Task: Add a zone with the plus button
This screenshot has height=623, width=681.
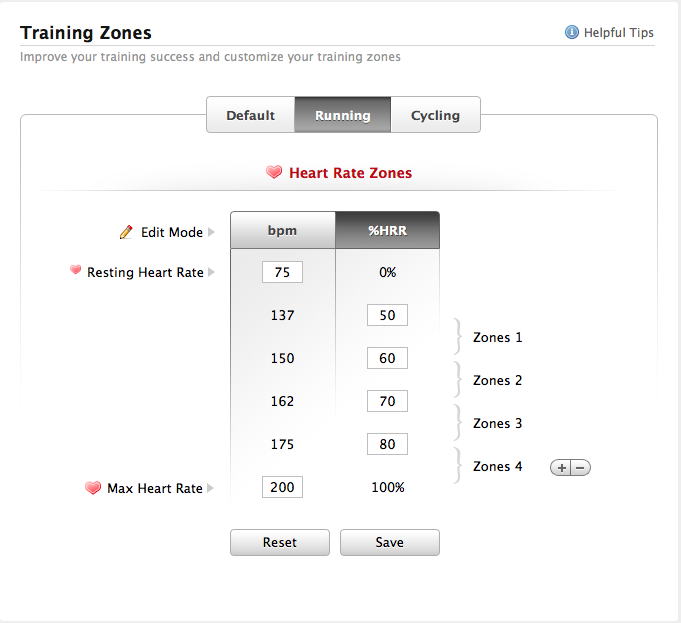Action: pyautogui.click(x=561, y=467)
